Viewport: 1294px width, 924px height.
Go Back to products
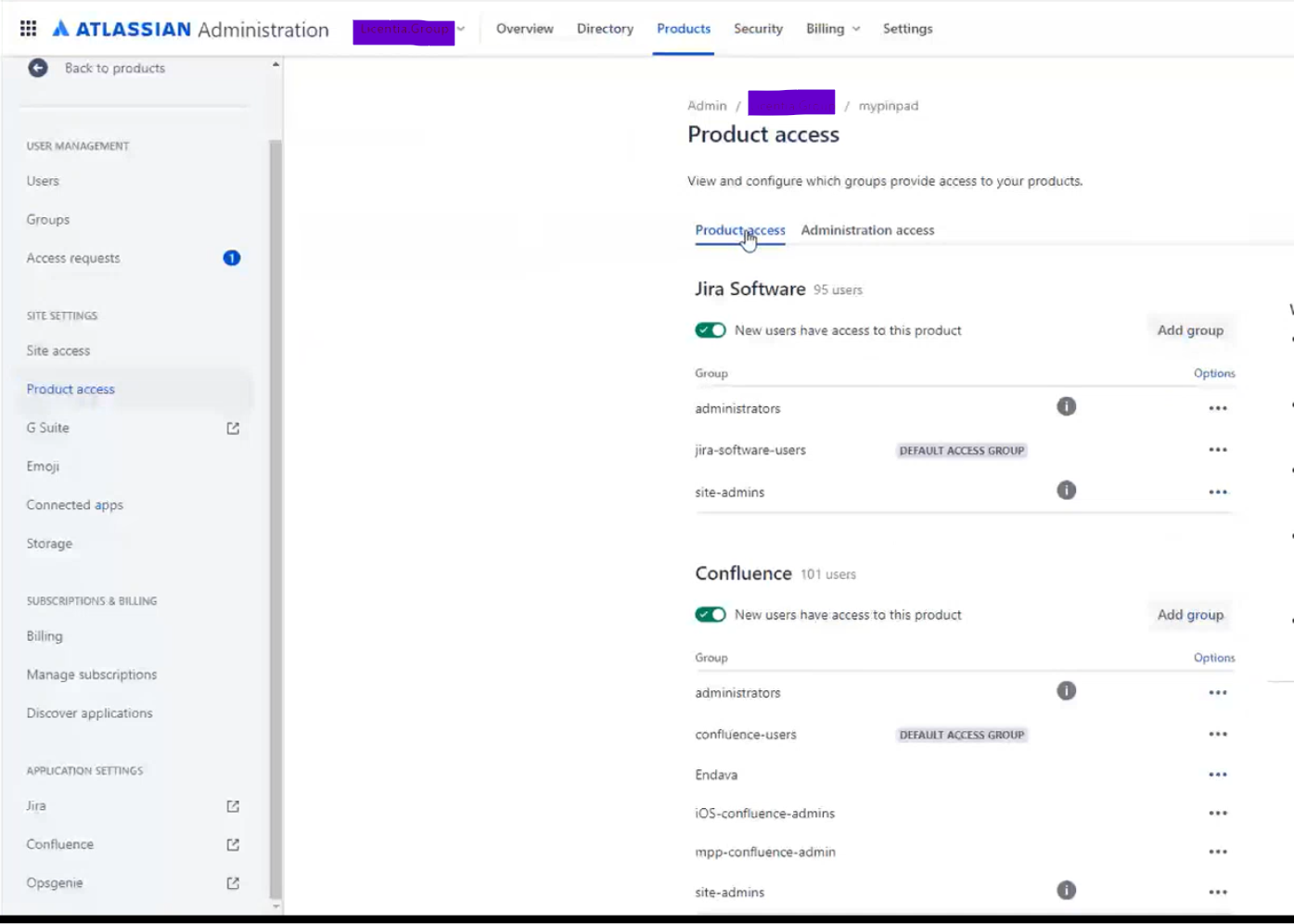114,68
